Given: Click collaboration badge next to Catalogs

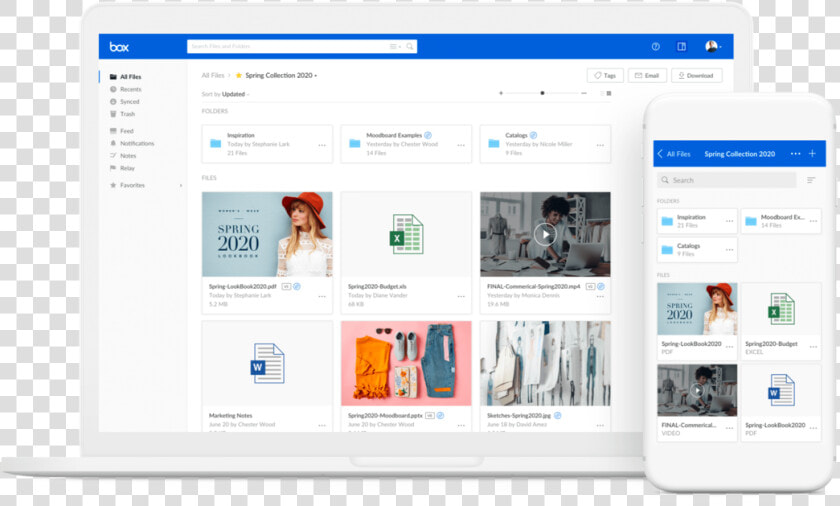Looking at the screenshot, I should click(533, 135).
